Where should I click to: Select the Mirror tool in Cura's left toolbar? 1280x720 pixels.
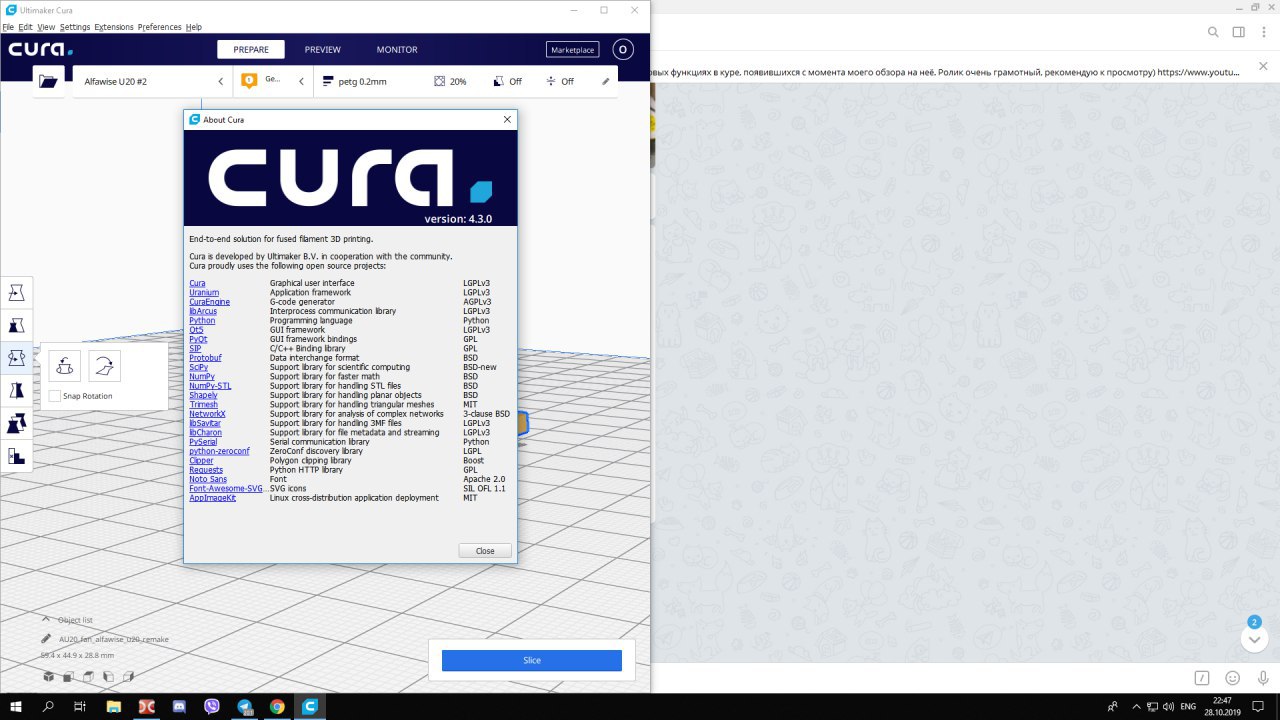pos(16,391)
